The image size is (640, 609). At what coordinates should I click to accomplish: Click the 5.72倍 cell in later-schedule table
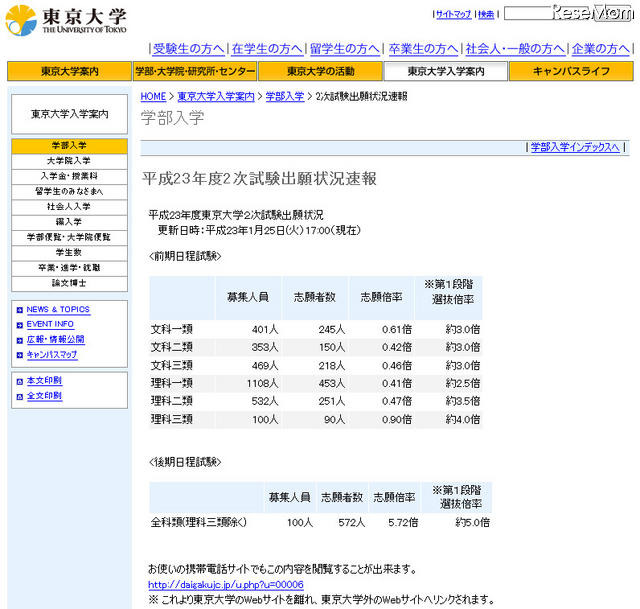403,523
